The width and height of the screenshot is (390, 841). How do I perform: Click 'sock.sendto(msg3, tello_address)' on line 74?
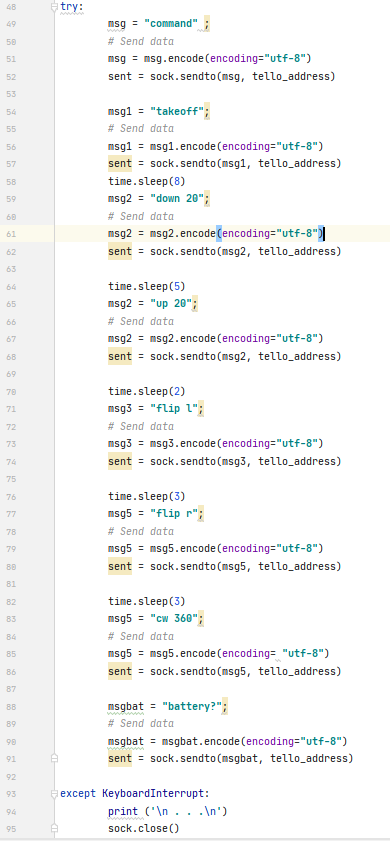(246, 461)
